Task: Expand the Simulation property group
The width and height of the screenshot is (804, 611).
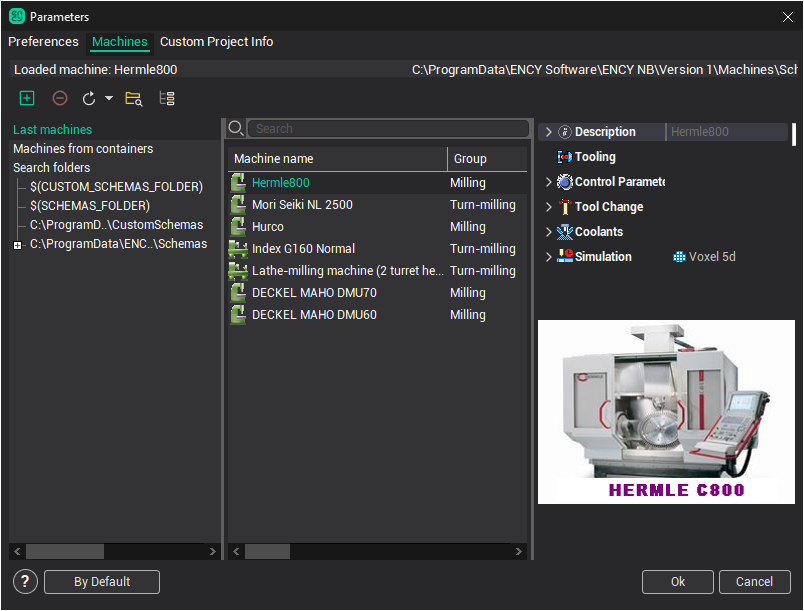Action: (x=548, y=257)
